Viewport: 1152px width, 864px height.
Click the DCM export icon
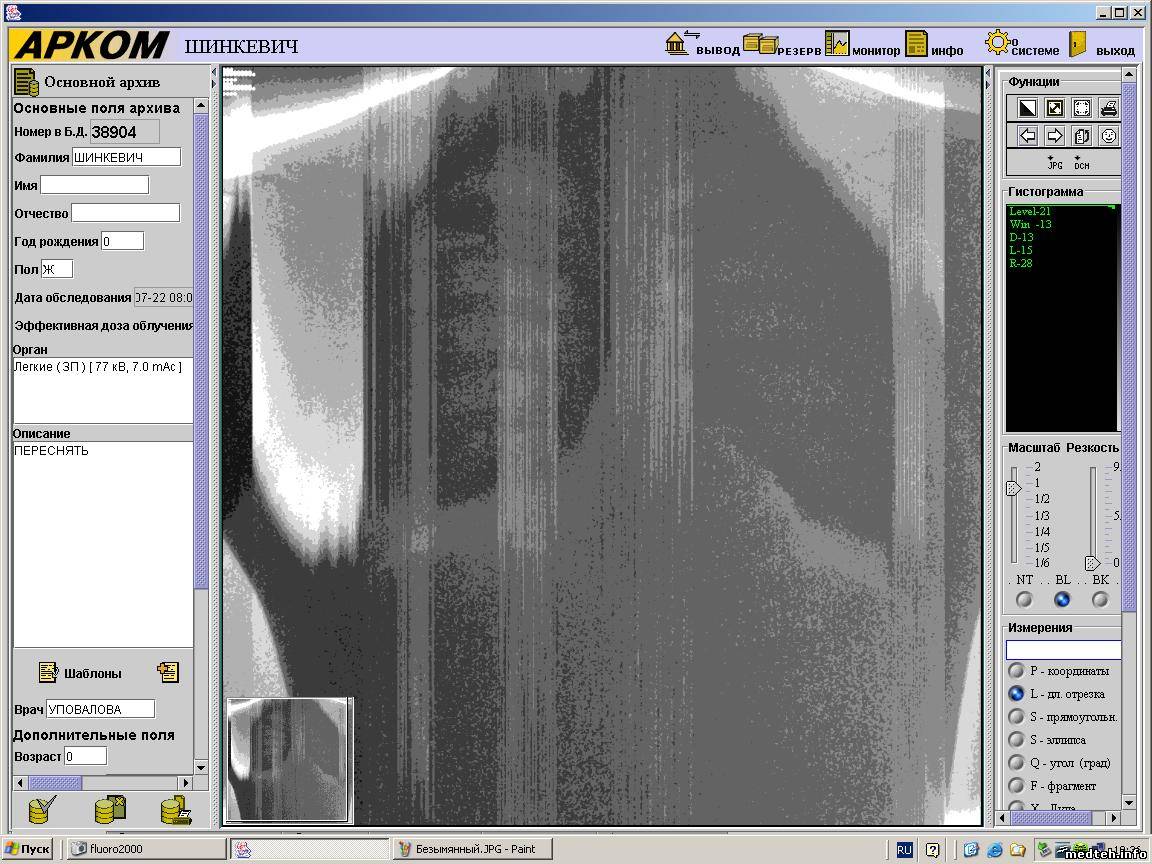[1081, 163]
